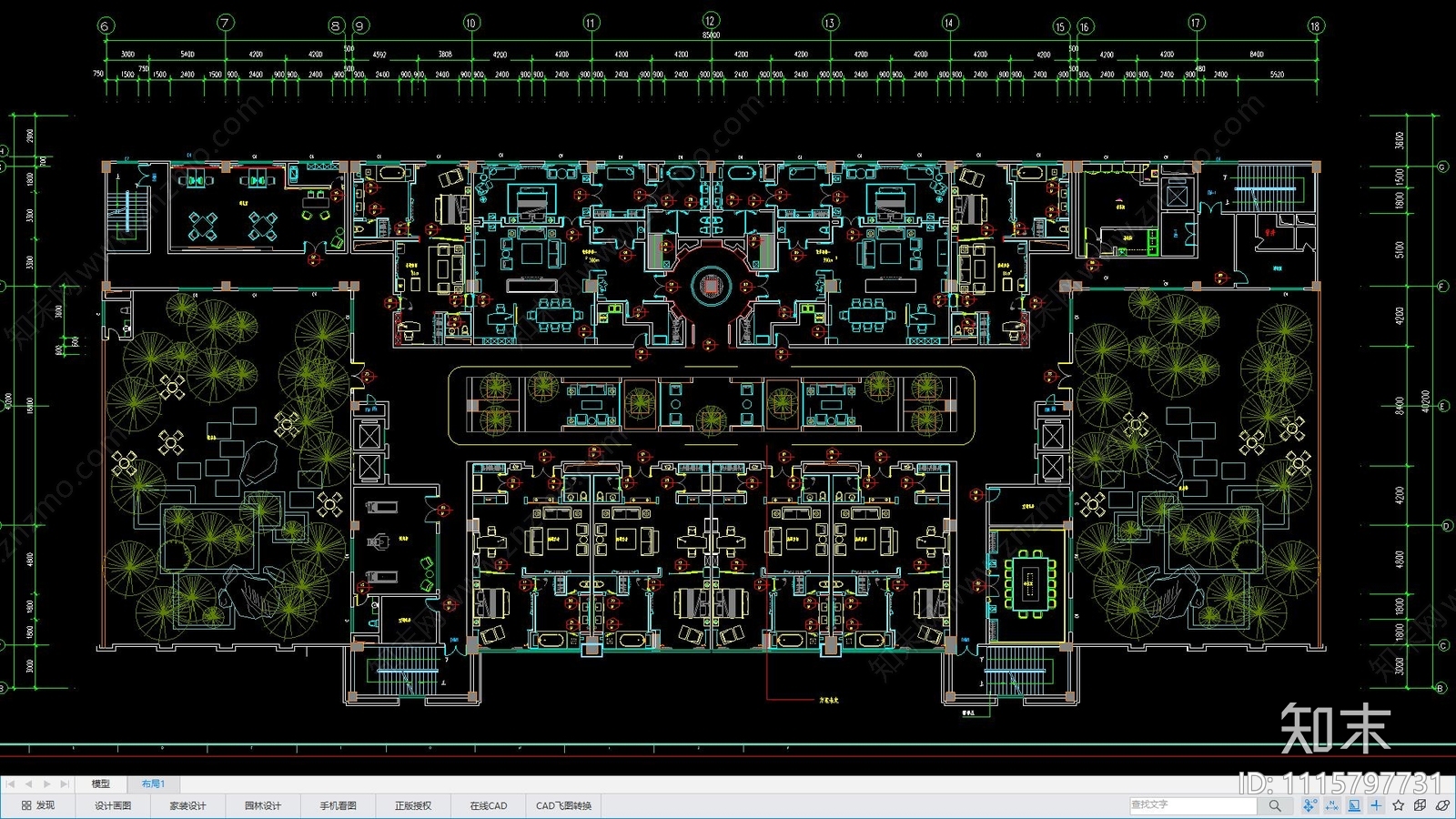Go to the next layout tab arrow
The width and height of the screenshot is (1456, 819).
(46, 784)
